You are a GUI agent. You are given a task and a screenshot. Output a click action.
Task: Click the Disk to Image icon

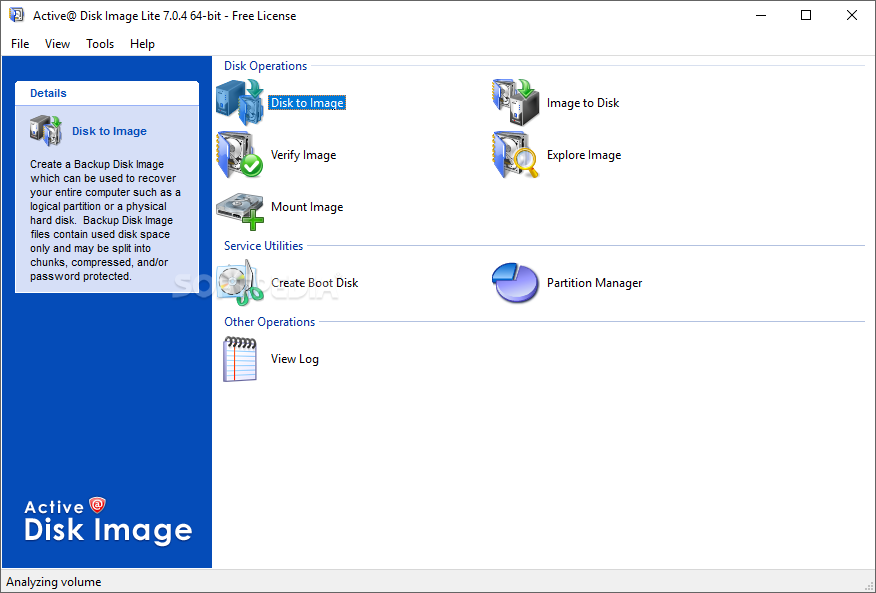coord(240,102)
